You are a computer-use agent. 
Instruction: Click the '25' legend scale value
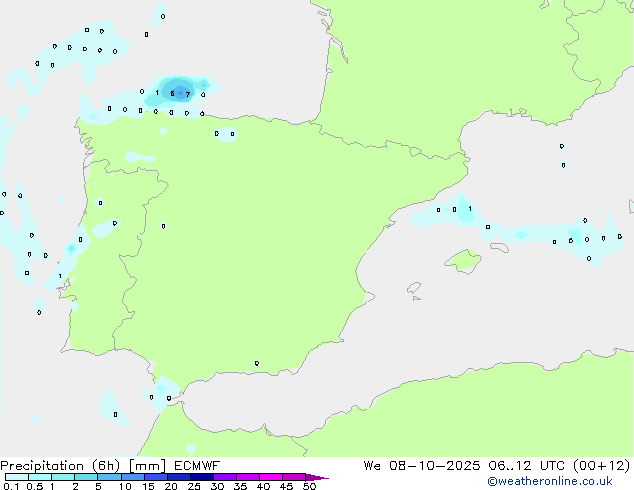(194, 486)
